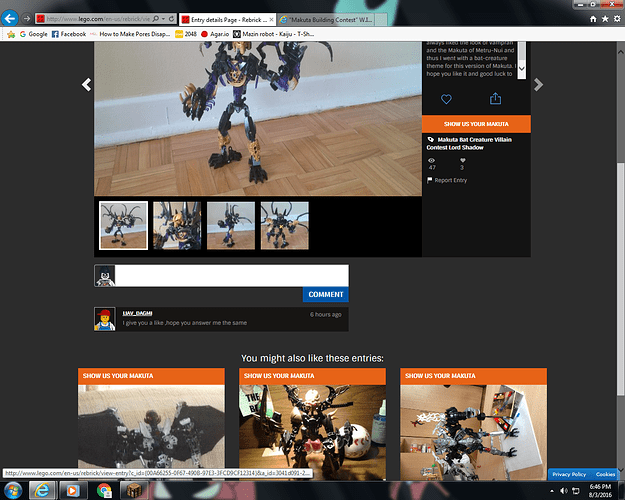Open Google Chrome from the taskbar

pyautogui.click(x=104, y=490)
